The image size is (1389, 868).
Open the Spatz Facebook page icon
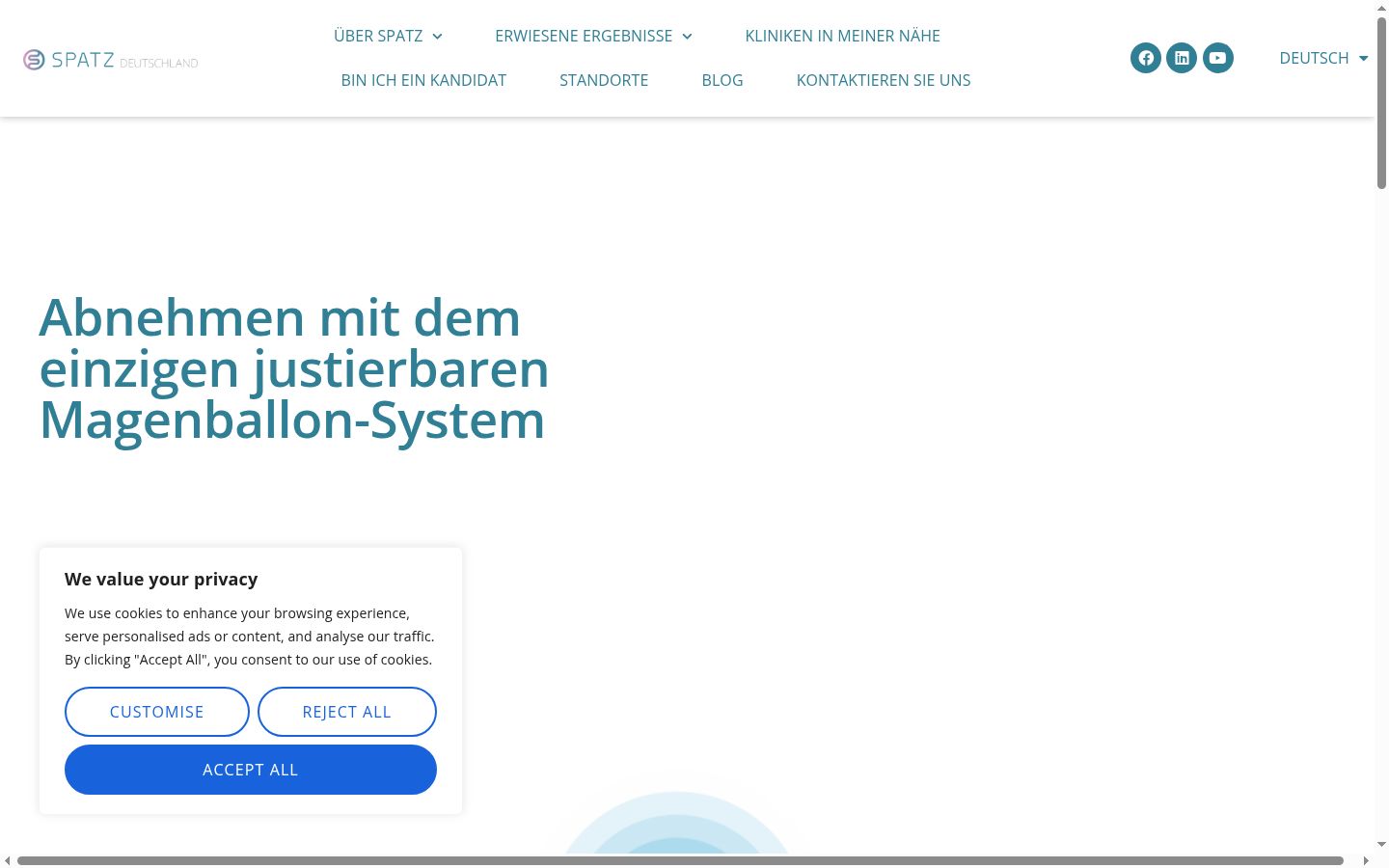[x=1146, y=58]
